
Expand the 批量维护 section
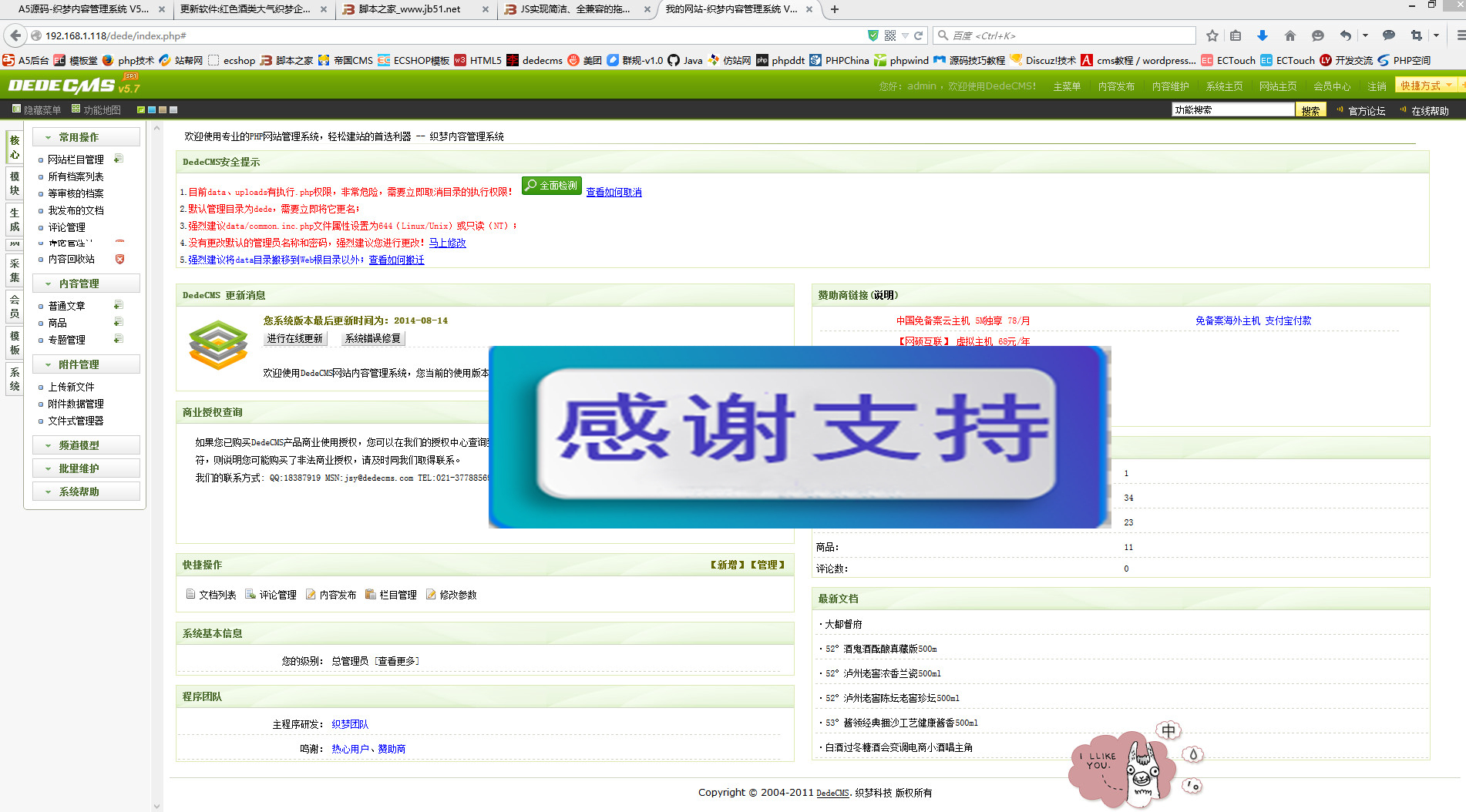pyautogui.click(x=86, y=468)
